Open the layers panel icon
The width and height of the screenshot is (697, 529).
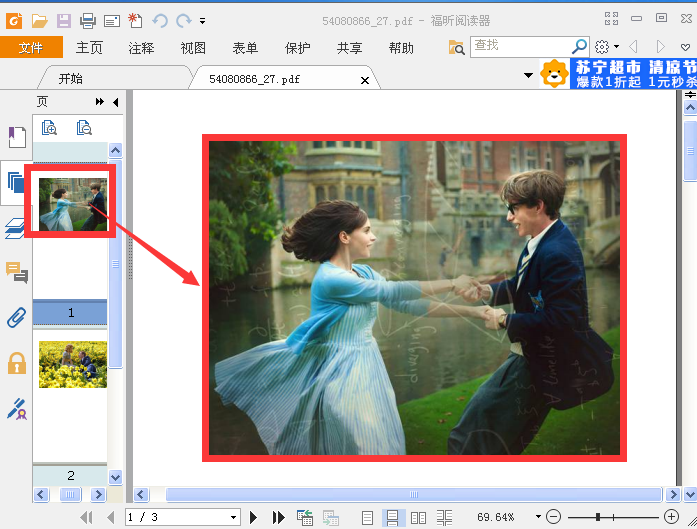point(16,228)
